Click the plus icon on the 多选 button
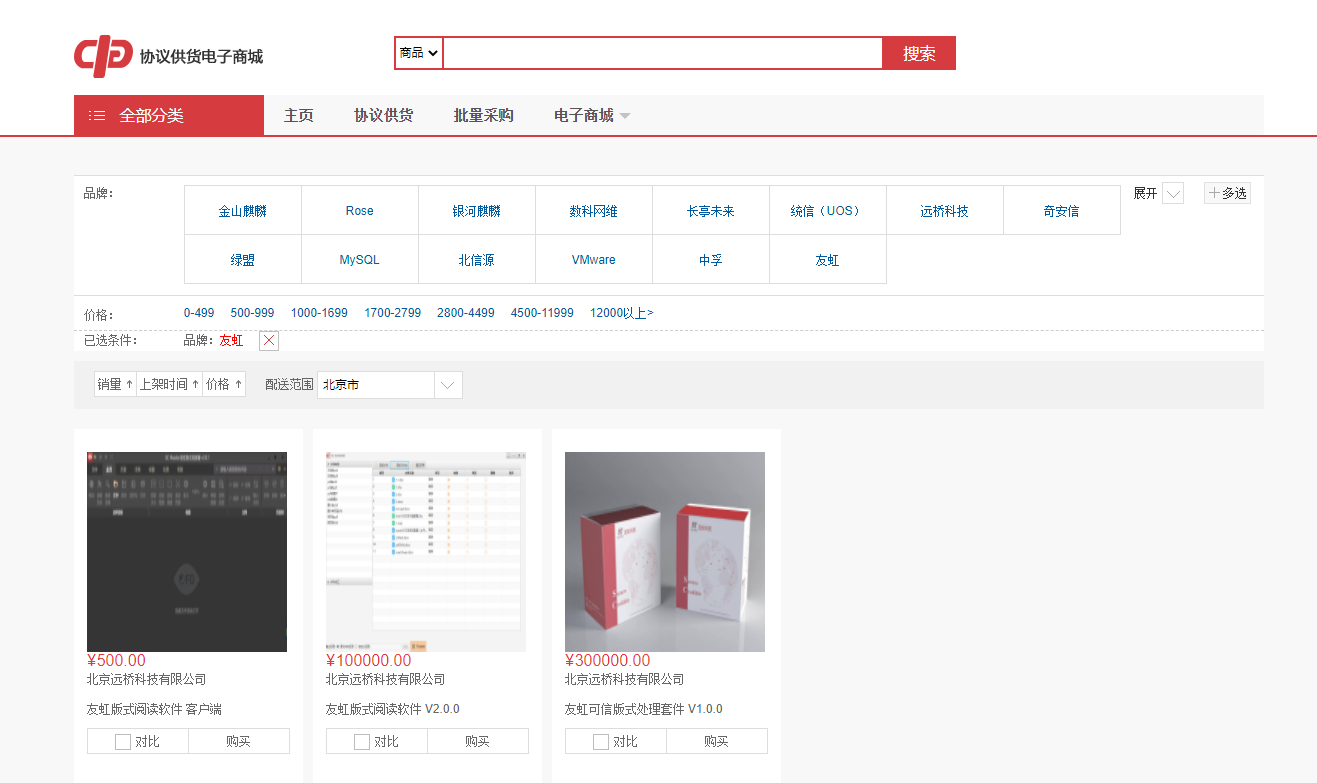This screenshot has height=783, width=1317. pos(1213,192)
